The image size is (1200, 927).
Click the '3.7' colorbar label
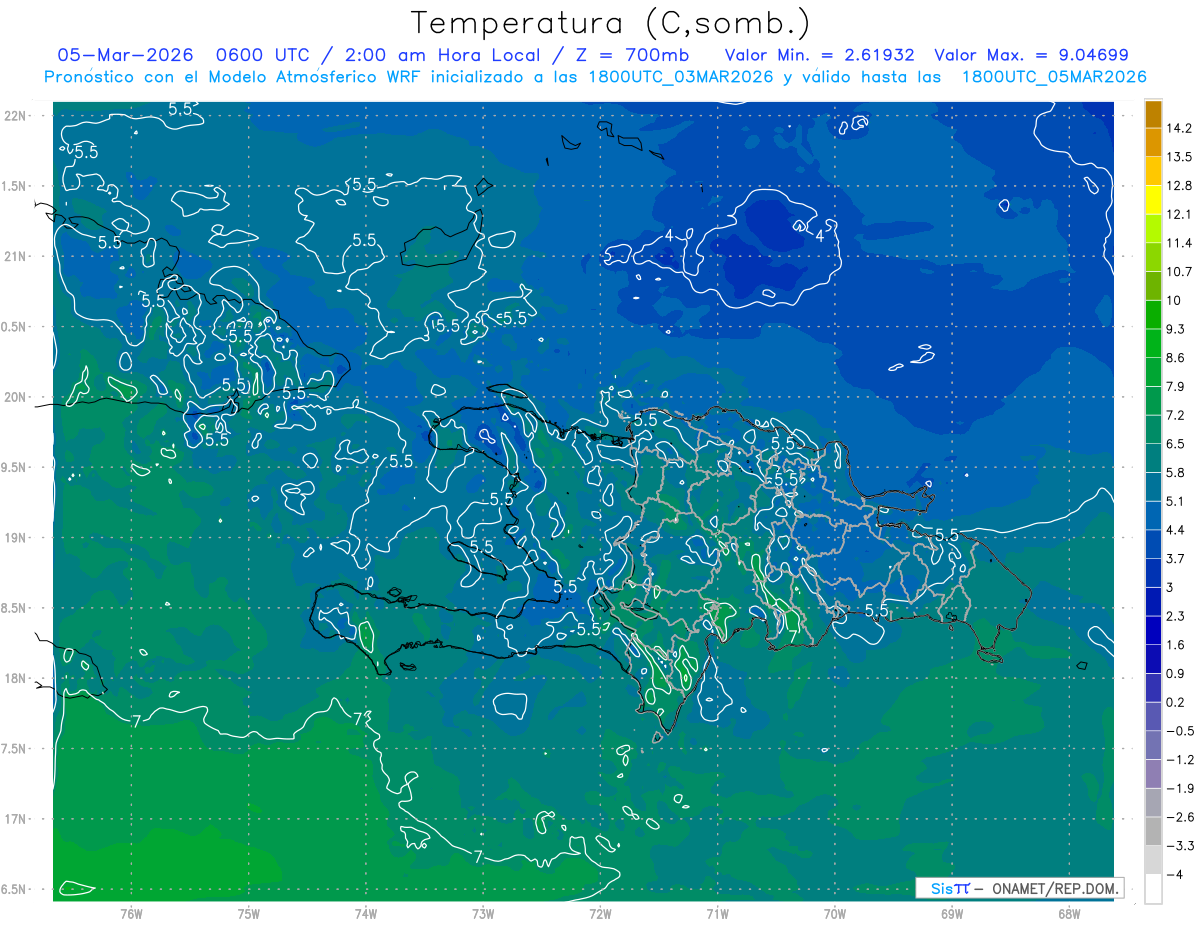tap(1177, 559)
